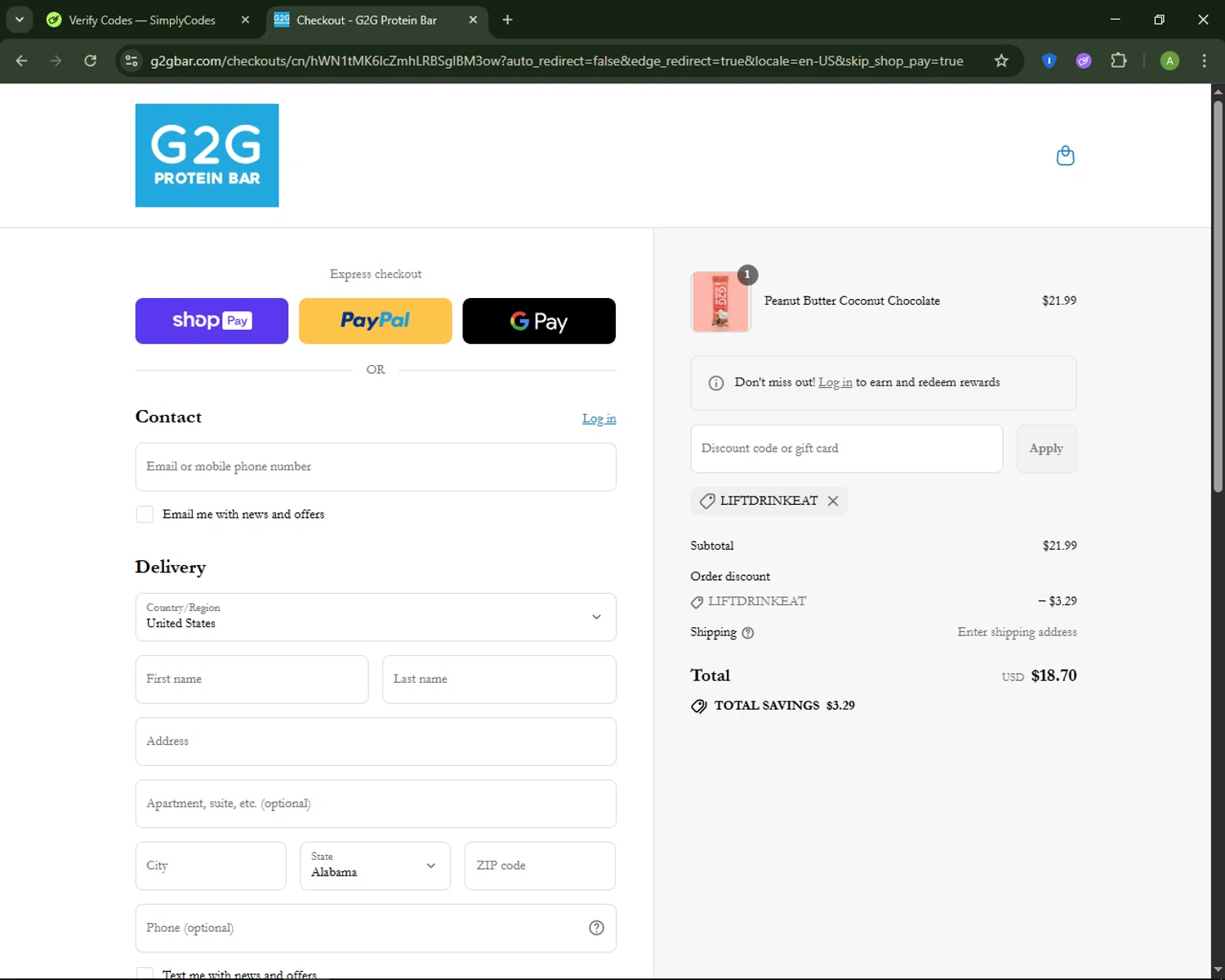
Task: Reload the checkout page
Action: (91, 60)
